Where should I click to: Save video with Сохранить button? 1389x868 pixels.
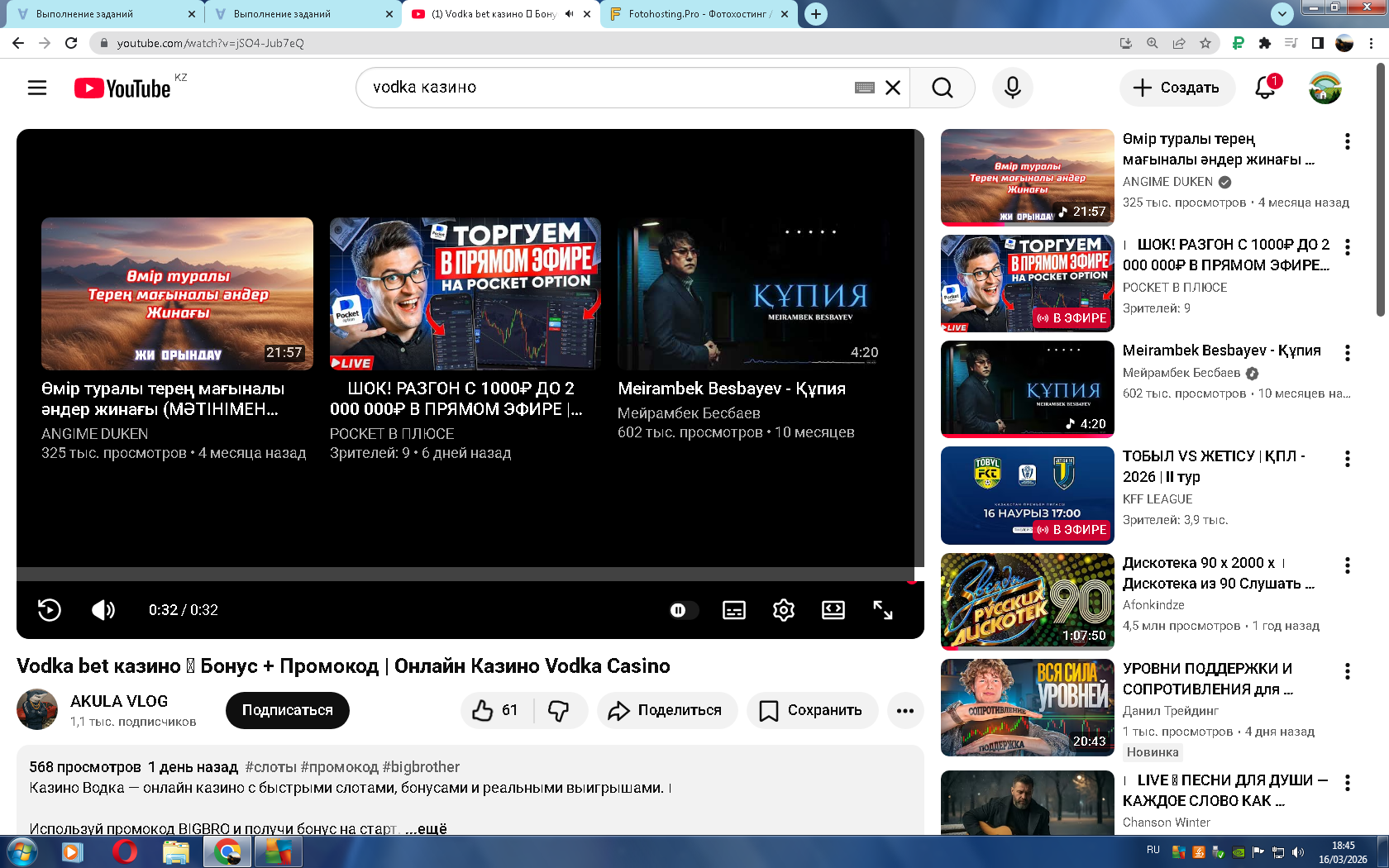[x=812, y=710]
